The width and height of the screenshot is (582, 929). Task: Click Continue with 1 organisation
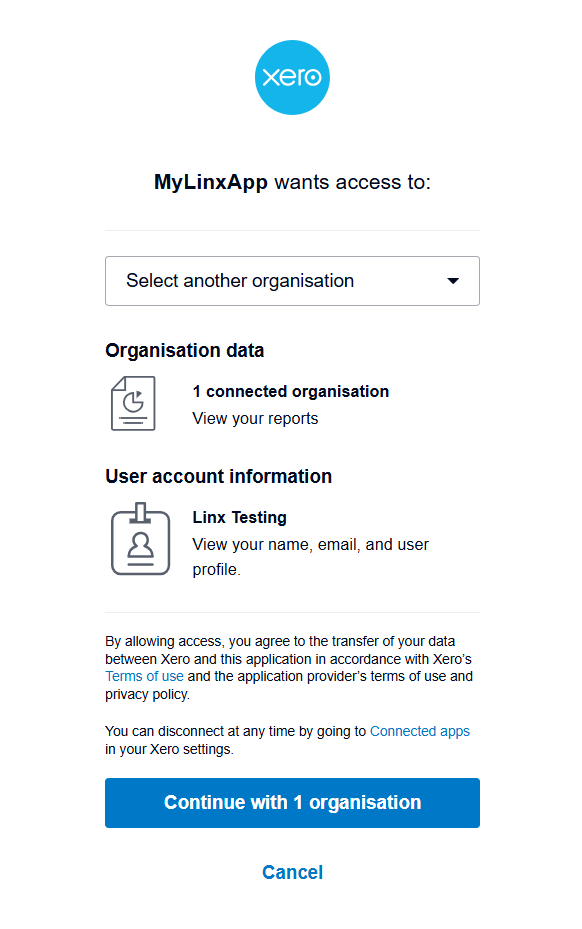point(292,802)
